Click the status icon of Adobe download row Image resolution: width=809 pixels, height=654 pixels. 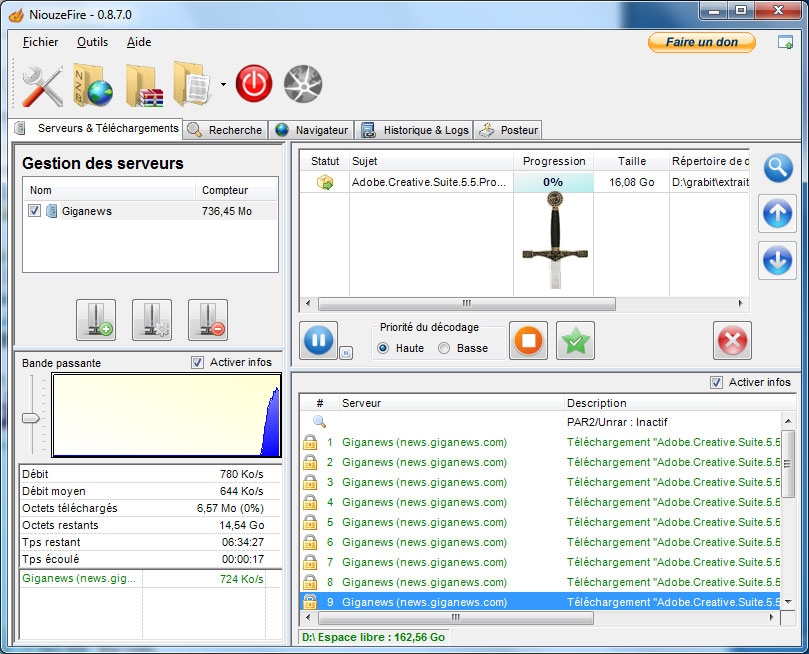tap(325, 182)
